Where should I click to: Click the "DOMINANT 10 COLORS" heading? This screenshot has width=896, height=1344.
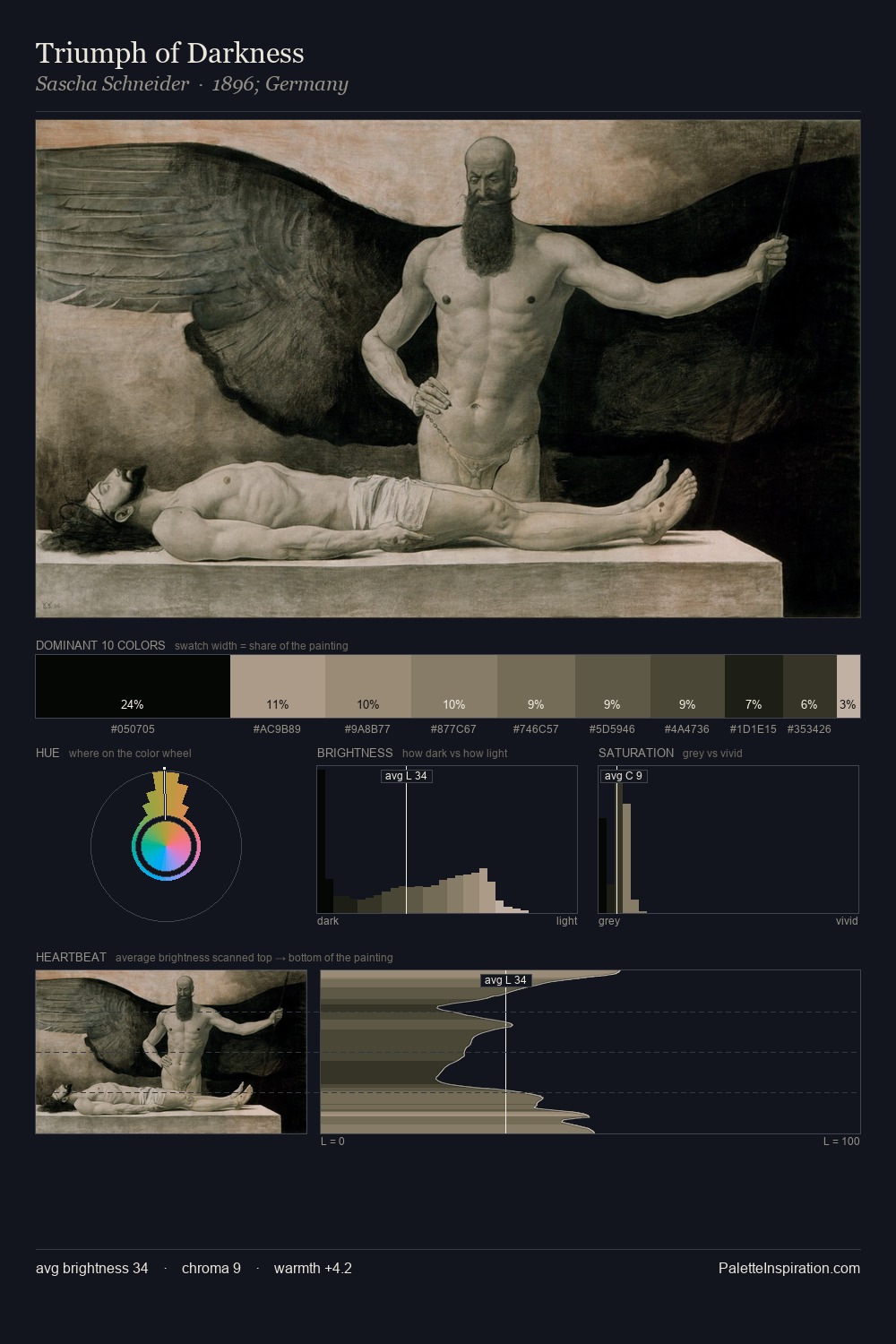[x=100, y=645]
